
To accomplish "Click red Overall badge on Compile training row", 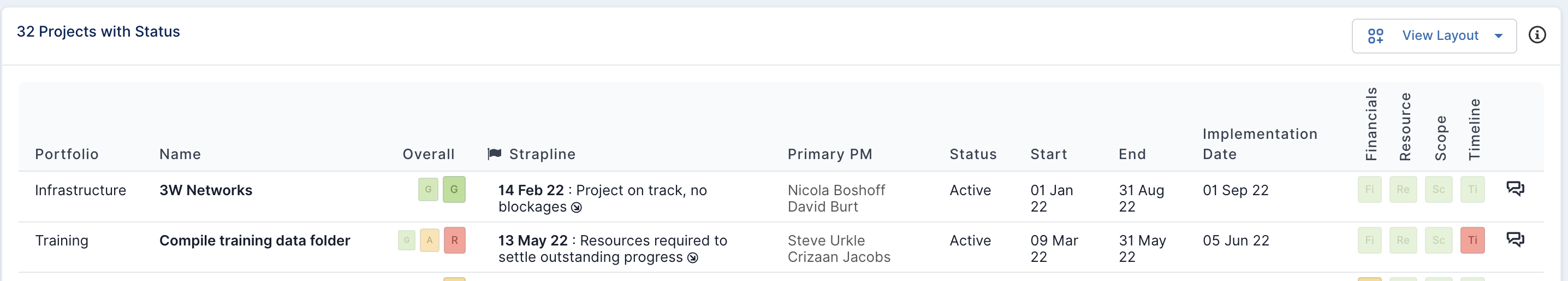I will coord(454,240).
